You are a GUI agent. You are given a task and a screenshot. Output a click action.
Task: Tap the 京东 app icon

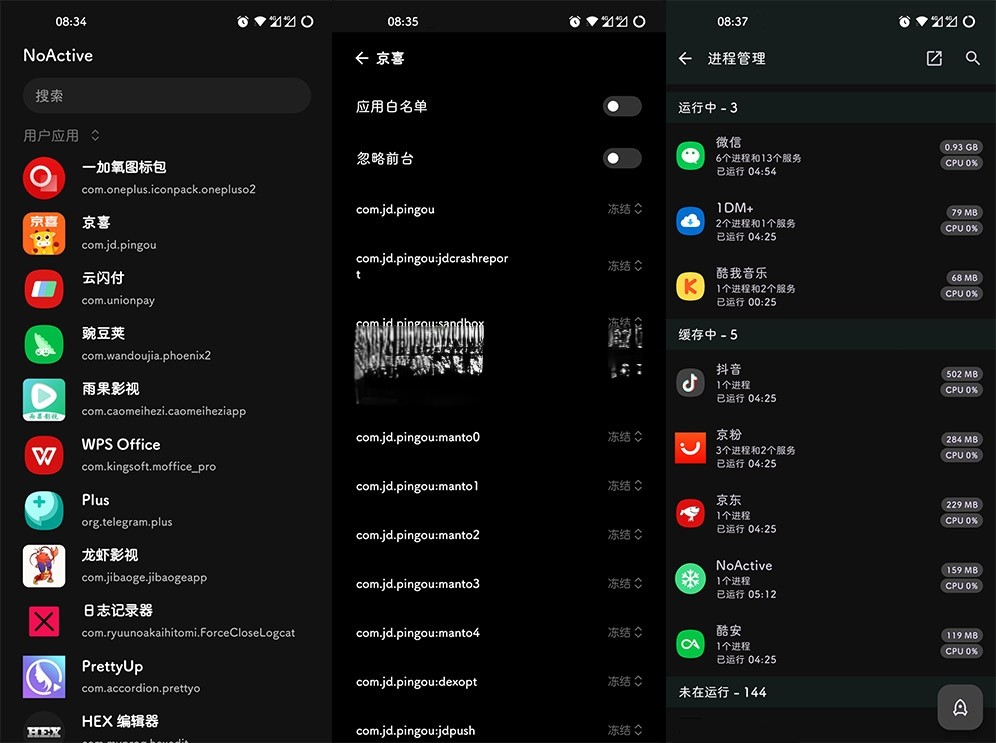coord(690,514)
